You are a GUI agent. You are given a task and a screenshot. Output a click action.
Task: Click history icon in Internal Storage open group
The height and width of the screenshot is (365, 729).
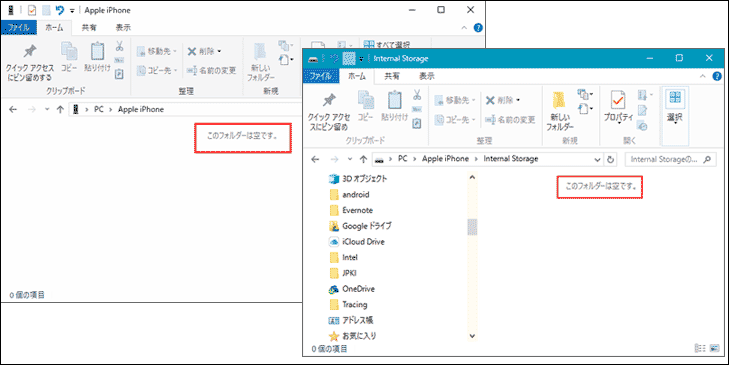coord(643,125)
